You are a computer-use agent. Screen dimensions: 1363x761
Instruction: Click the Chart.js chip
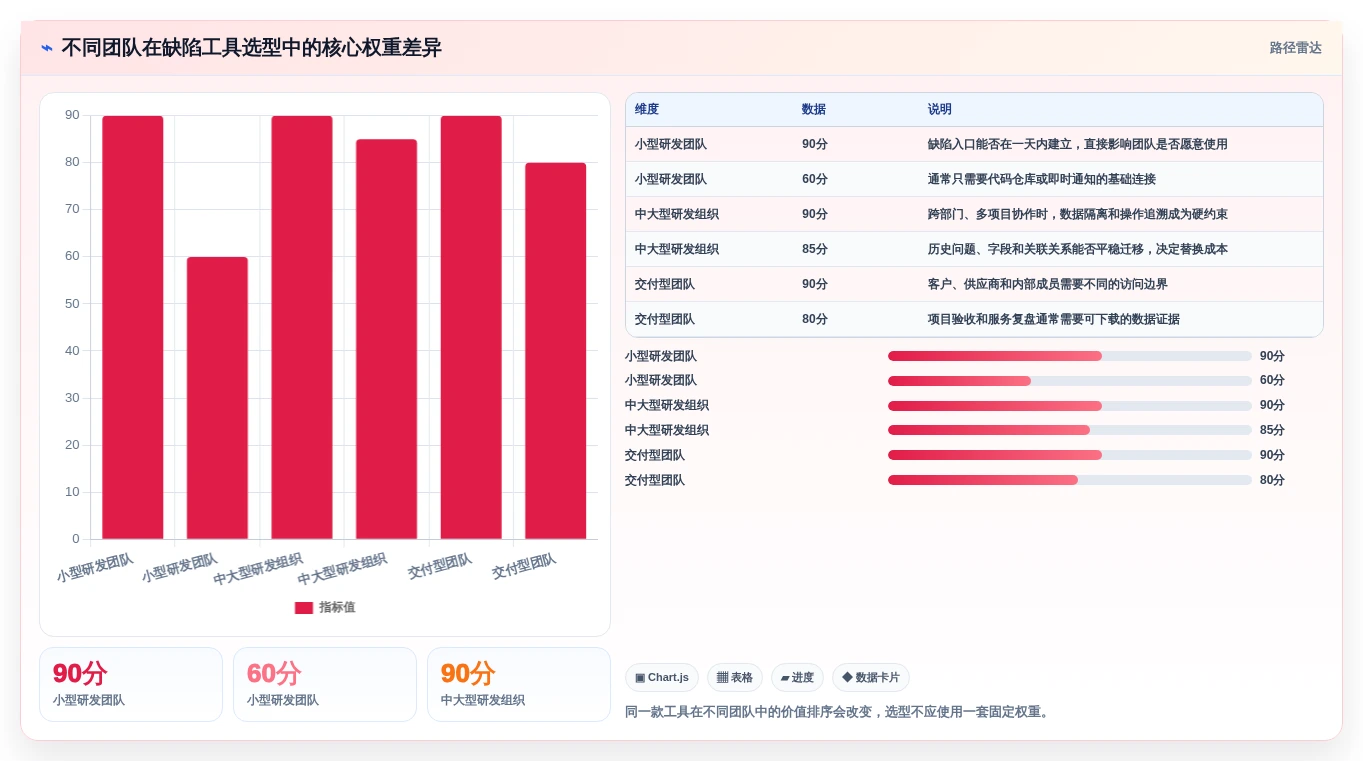point(662,678)
